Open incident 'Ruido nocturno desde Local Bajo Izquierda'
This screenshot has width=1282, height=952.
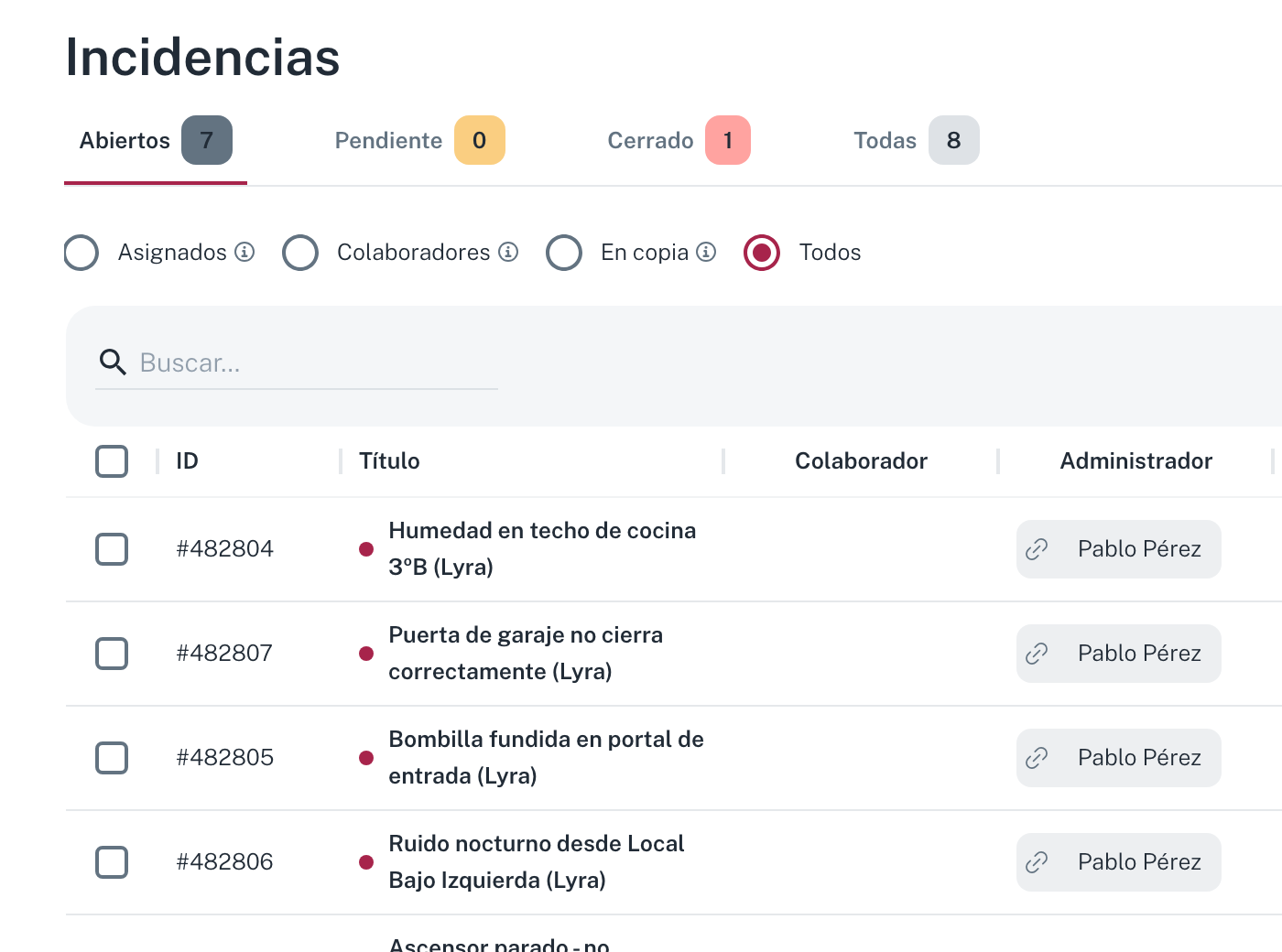(x=537, y=862)
